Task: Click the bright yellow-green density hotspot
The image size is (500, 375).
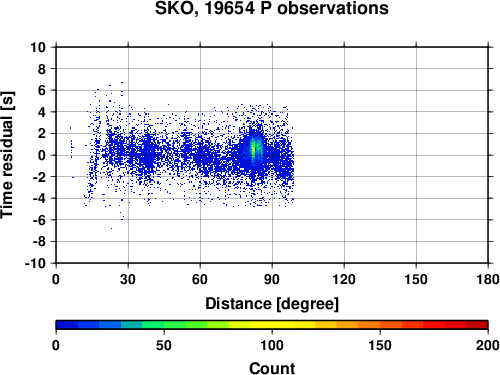Action: 253,150
